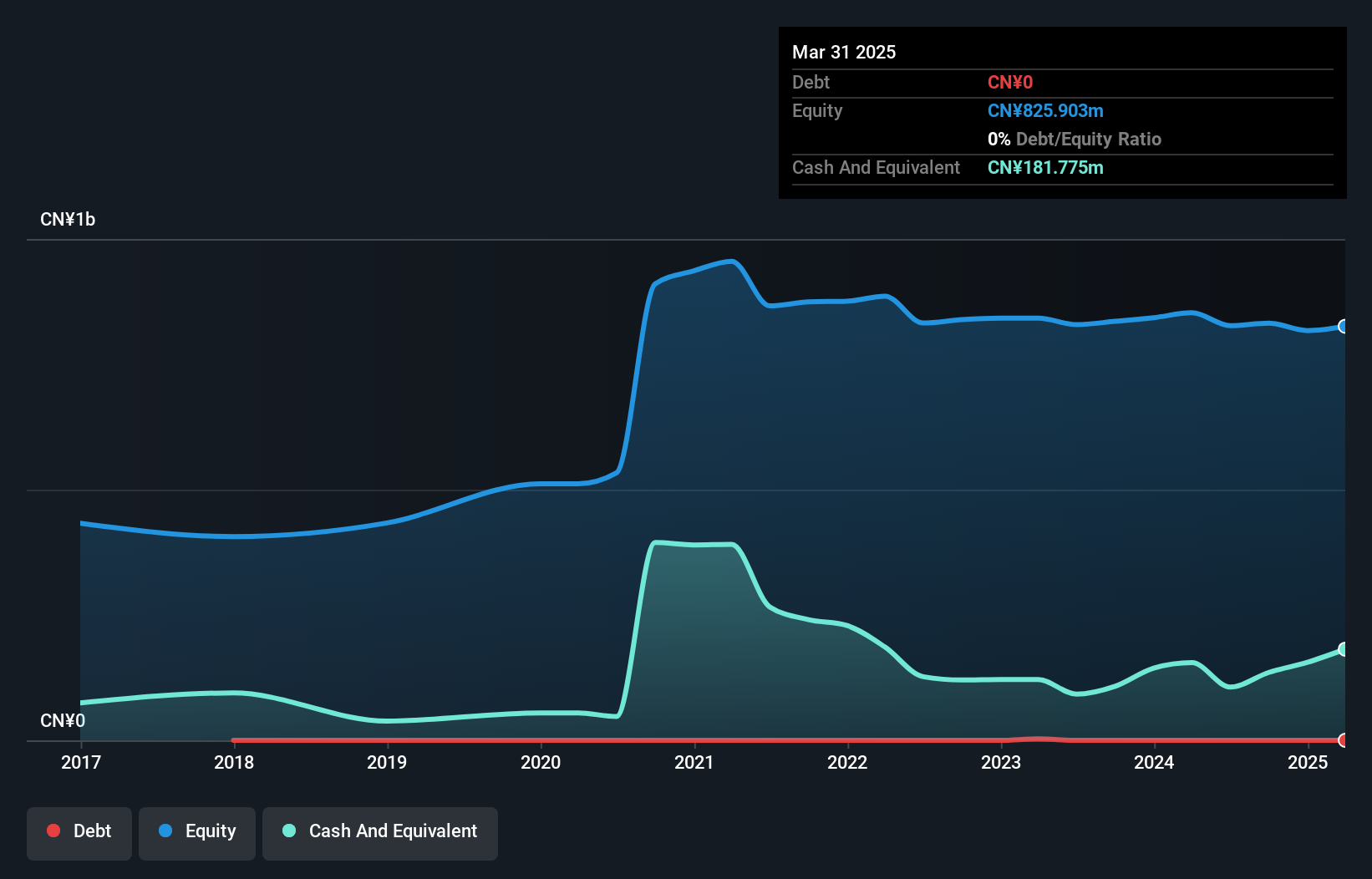The image size is (1372, 879).
Task: Click the Debt endpoint marker at chart right
Action: pyautogui.click(x=1344, y=740)
